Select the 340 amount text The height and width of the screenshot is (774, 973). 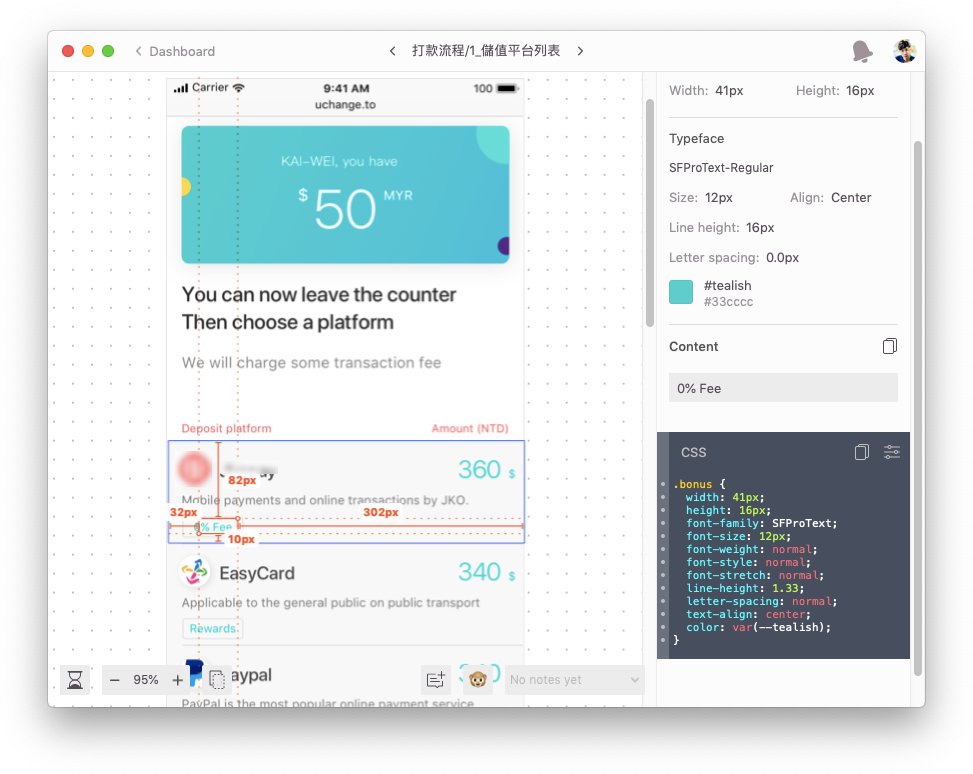click(479, 572)
